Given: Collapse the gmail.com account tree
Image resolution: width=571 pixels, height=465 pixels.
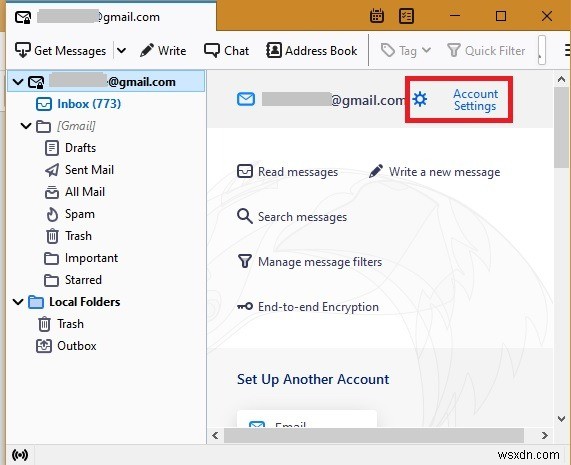Looking at the screenshot, I should pos(18,82).
